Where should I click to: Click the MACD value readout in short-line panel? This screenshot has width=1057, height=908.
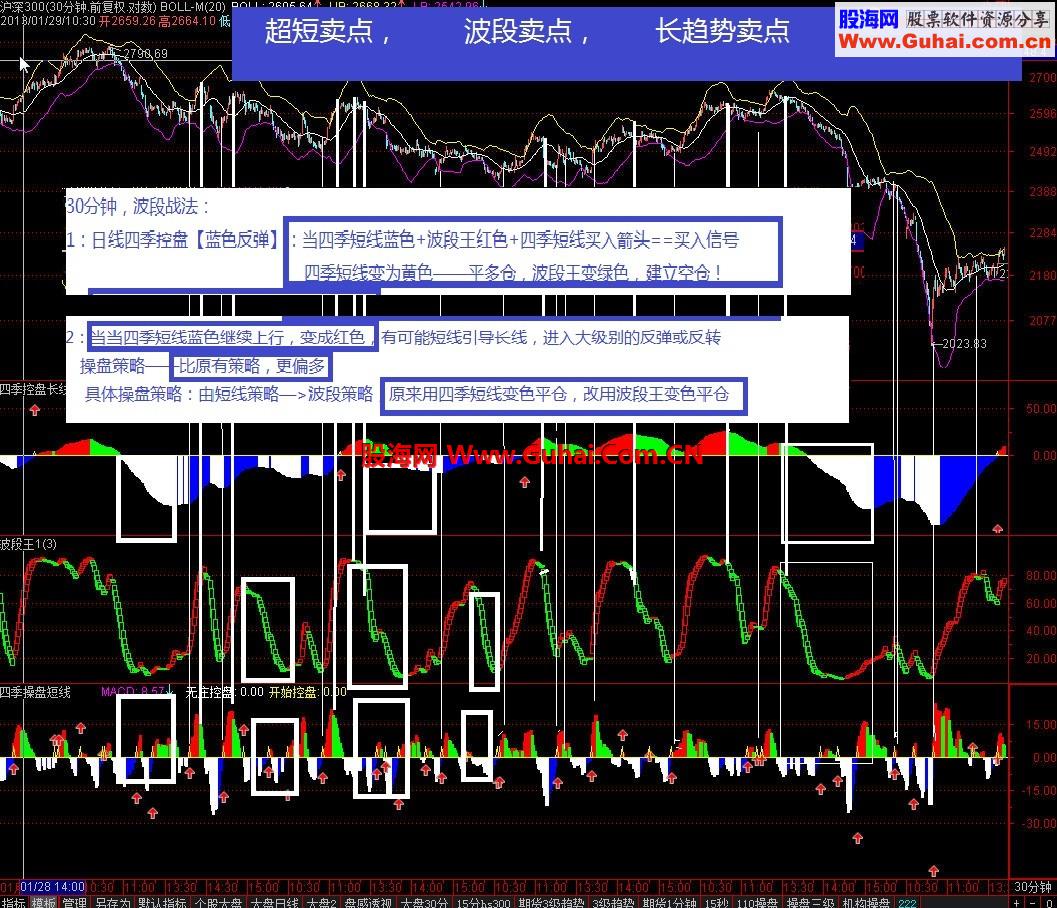[133, 692]
